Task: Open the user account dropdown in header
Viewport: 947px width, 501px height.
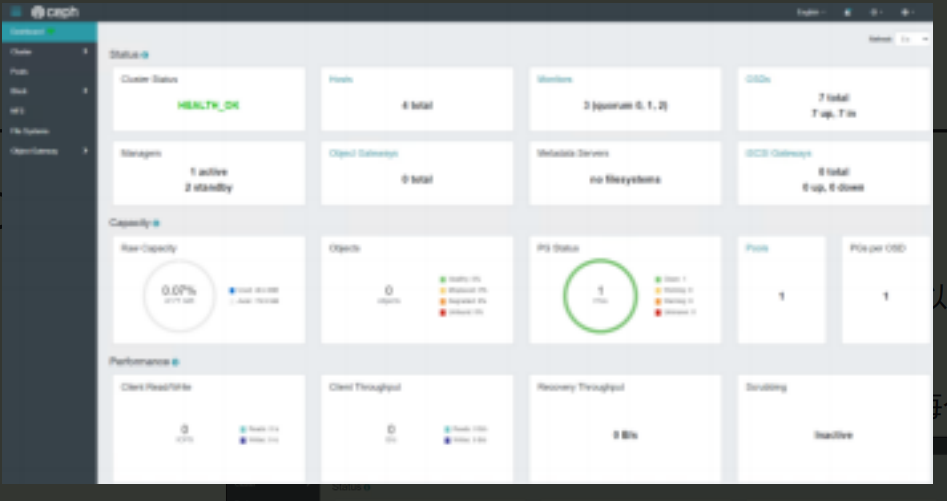Action: coord(907,12)
